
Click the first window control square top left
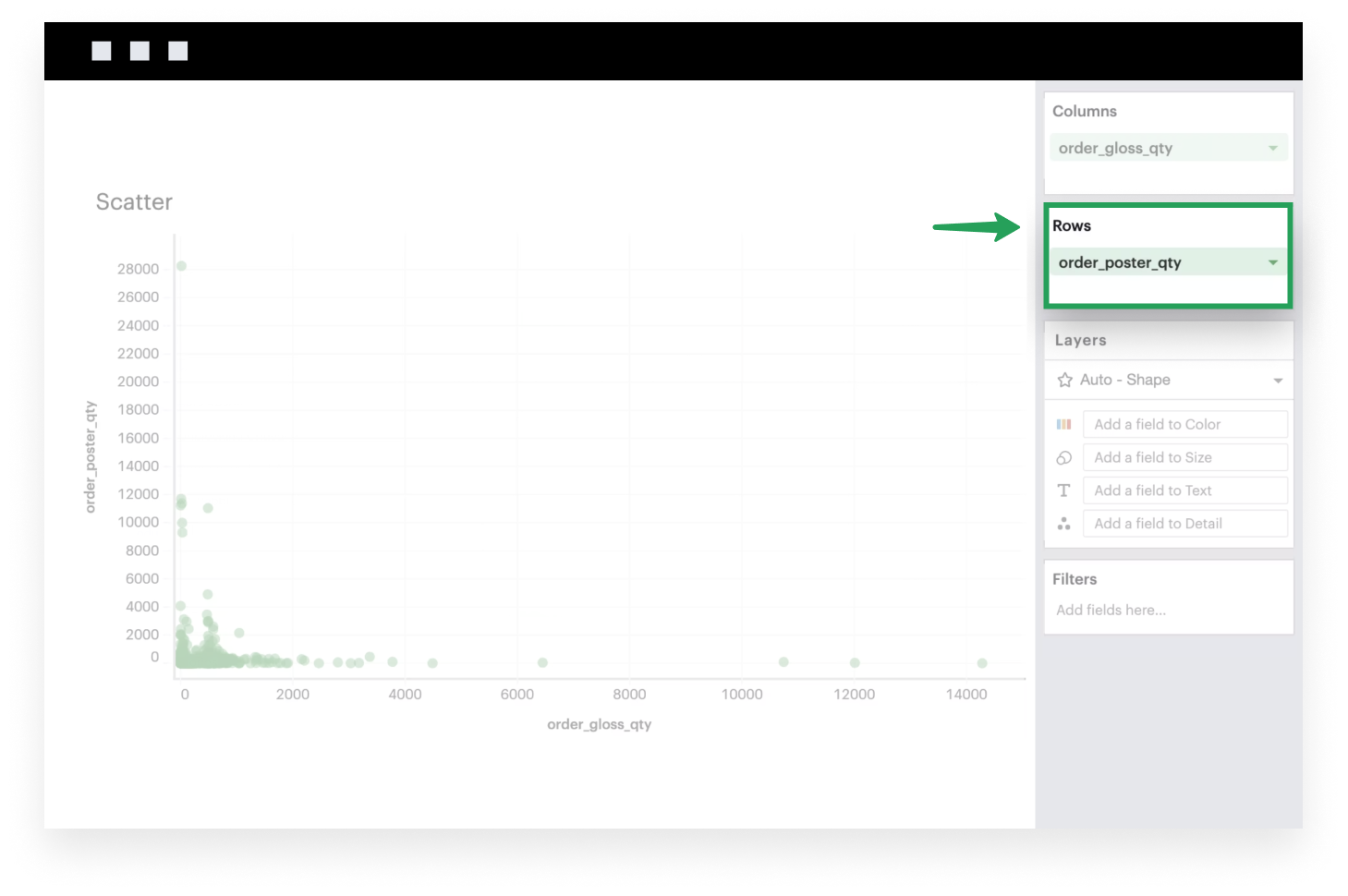point(101,50)
